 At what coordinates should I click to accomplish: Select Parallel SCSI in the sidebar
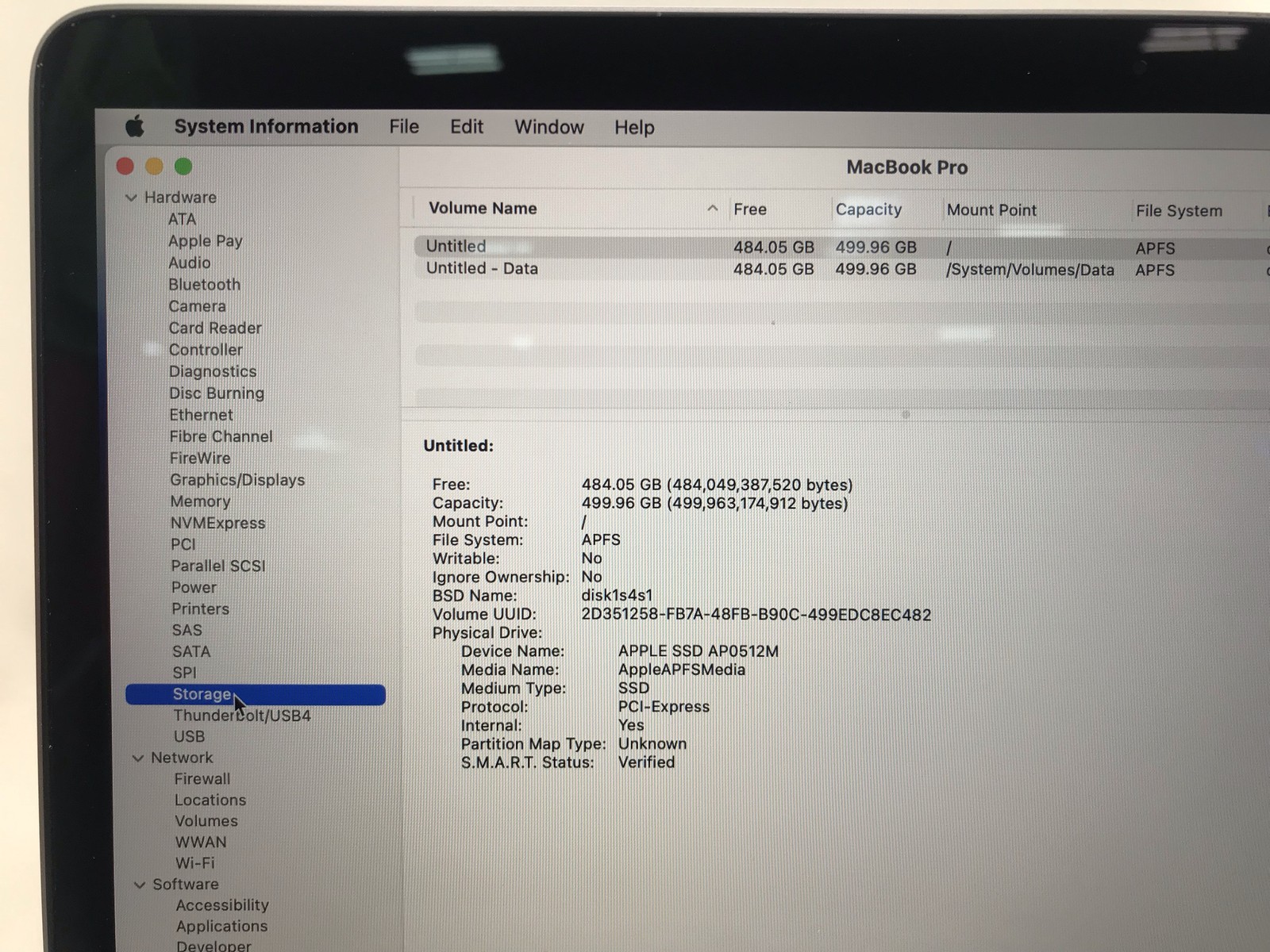[218, 566]
